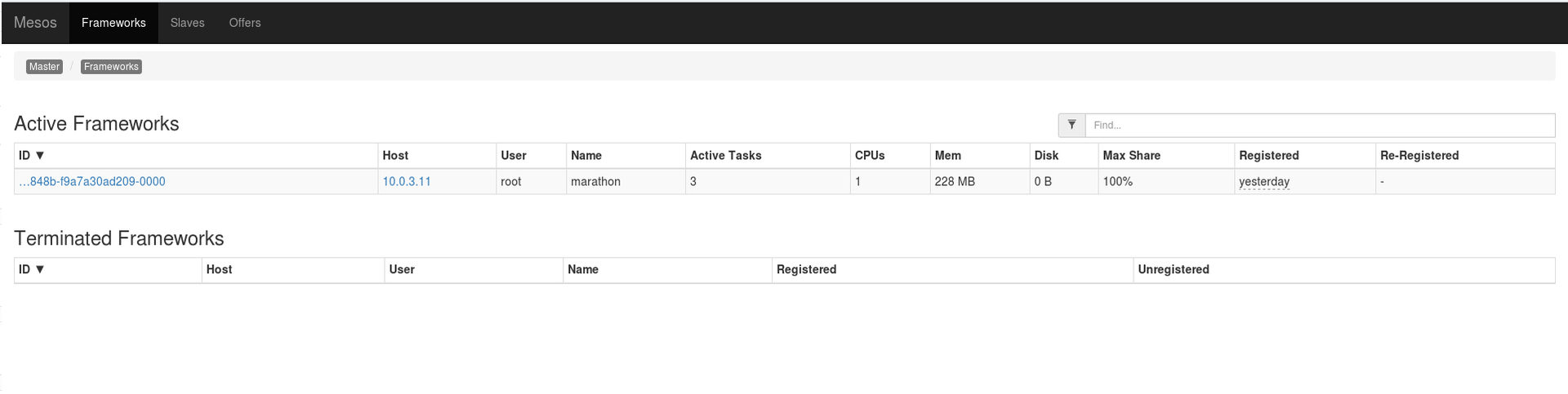Screen dimensions: 1568x394
Task: Select the Frameworks tab in top navbar
Action: coord(114,23)
